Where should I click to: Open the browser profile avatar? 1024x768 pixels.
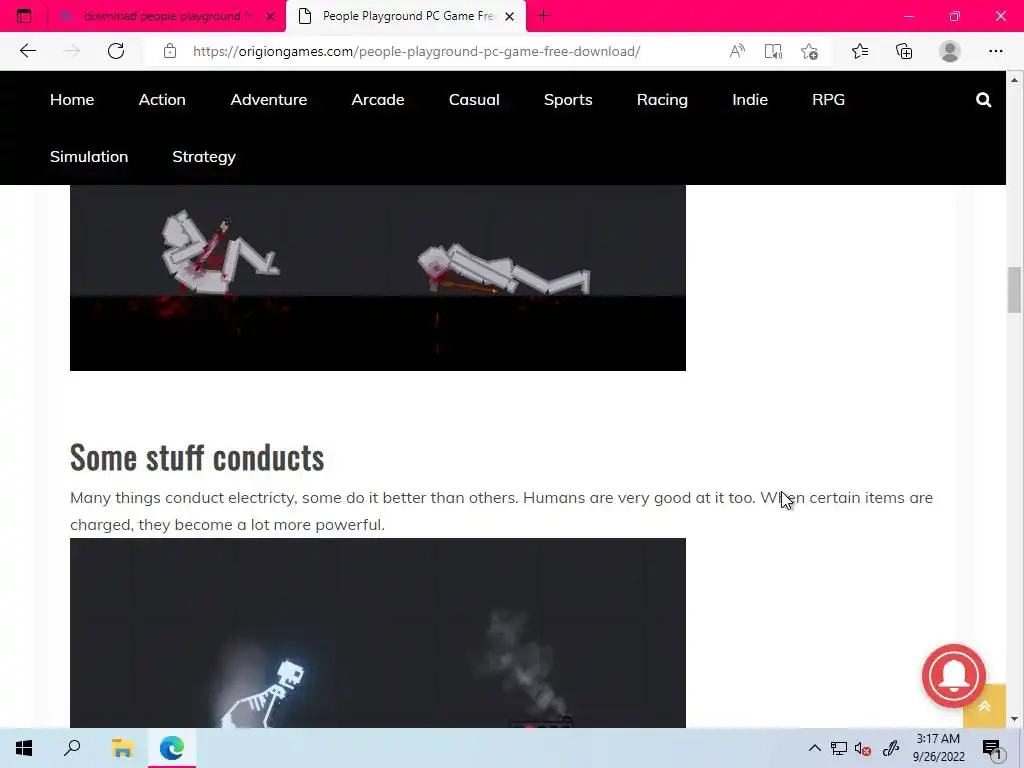coord(950,51)
